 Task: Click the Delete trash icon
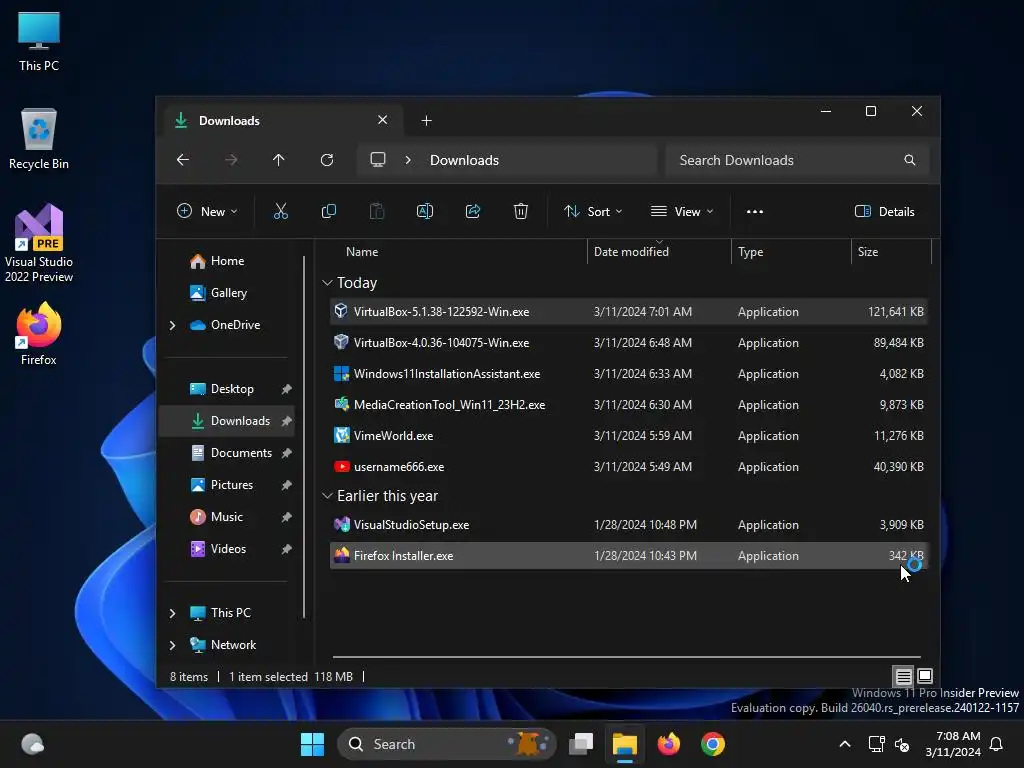point(520,211)
